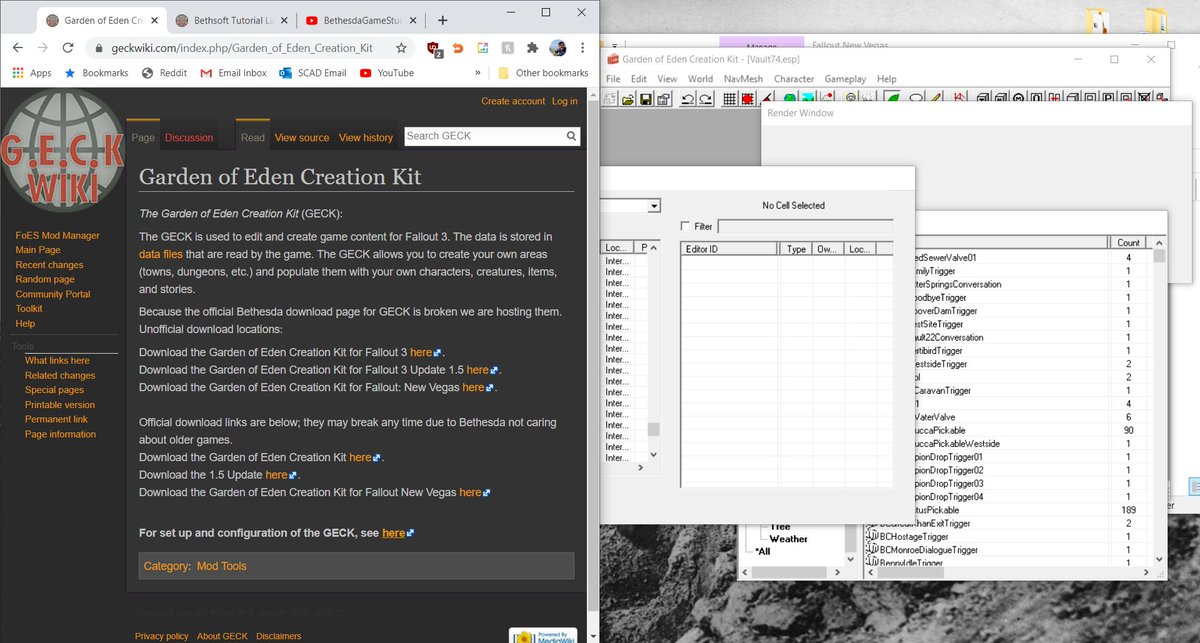Bookmark this page with the star icon
Image resolution: width=1200 pixels, height=643 pixels.
click(x=401, y=47)
